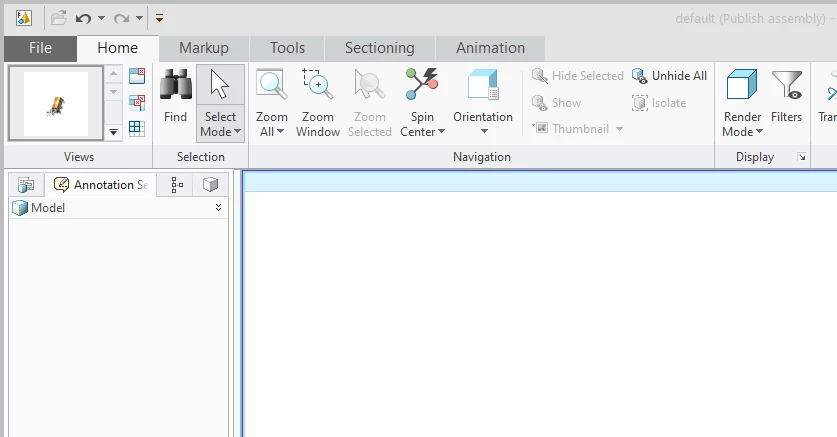Click the Find binoculars tool

coord(176,96)
